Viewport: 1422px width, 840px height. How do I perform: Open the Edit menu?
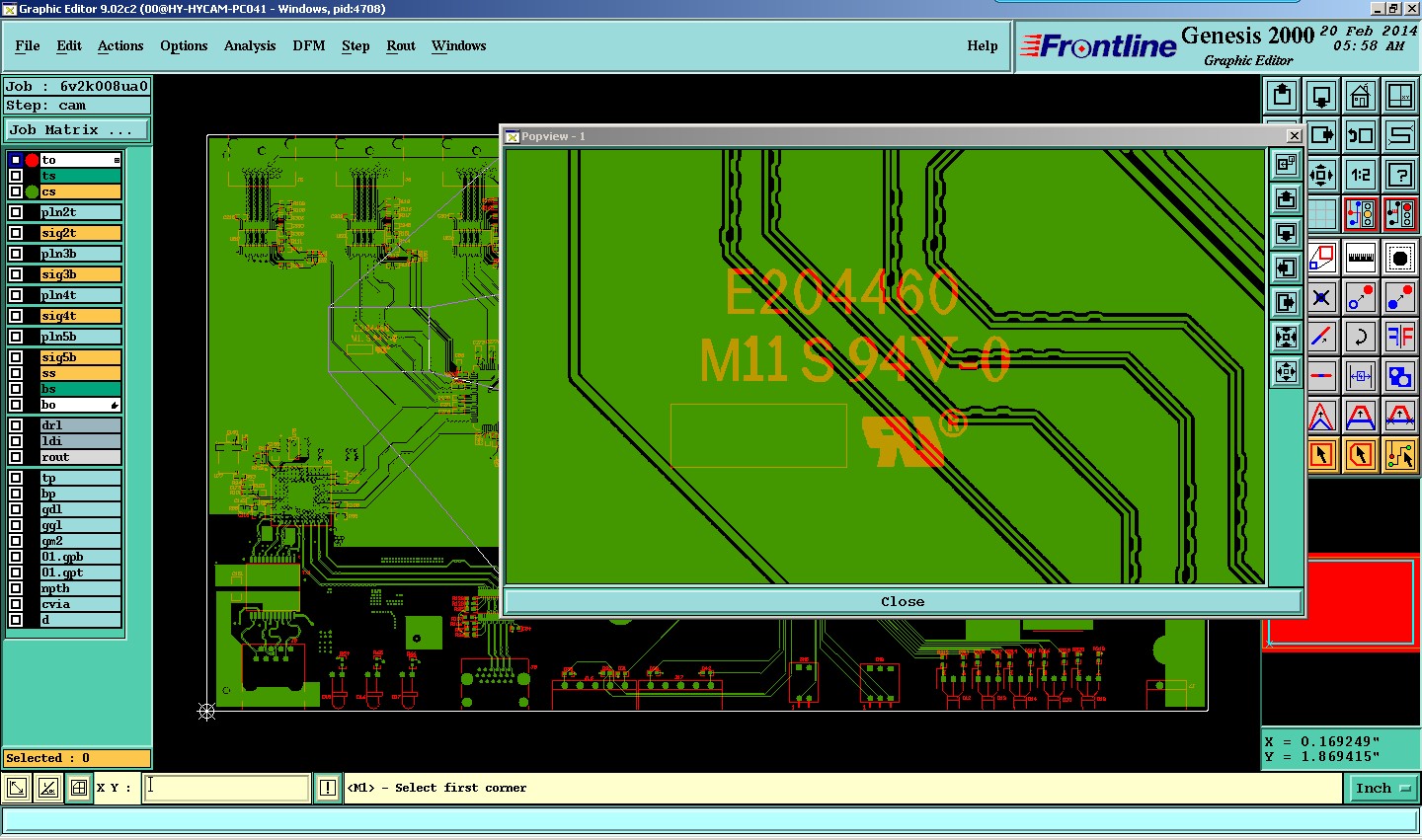click(x=69, y=45)
